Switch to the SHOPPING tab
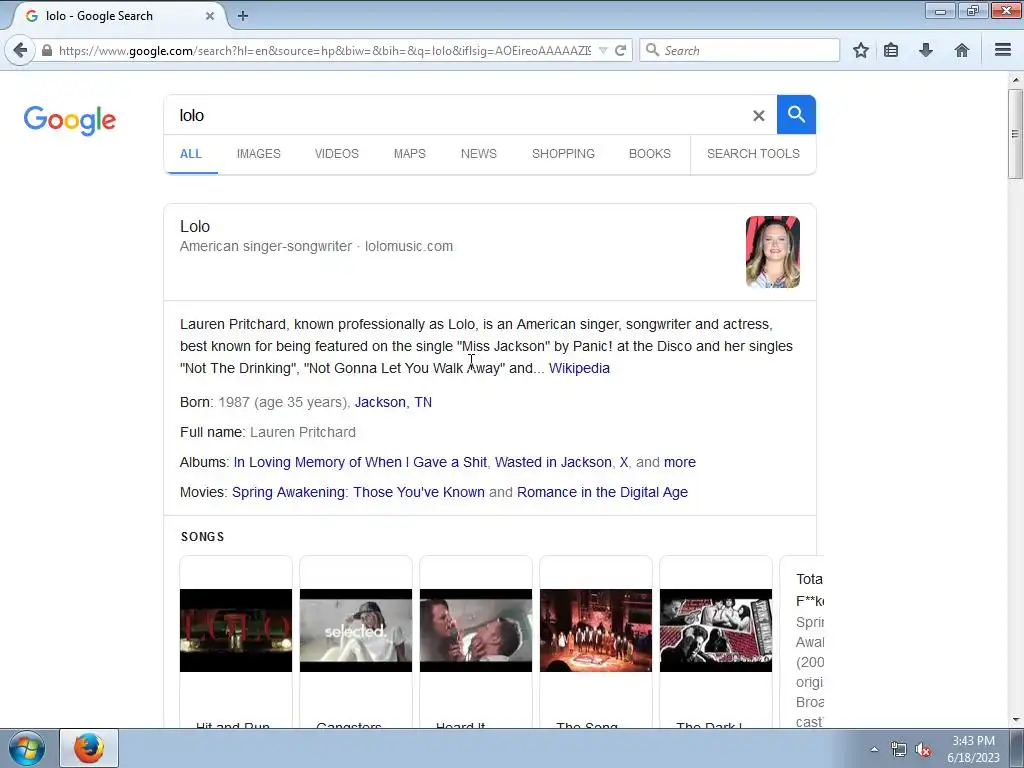 pos(563,154)
